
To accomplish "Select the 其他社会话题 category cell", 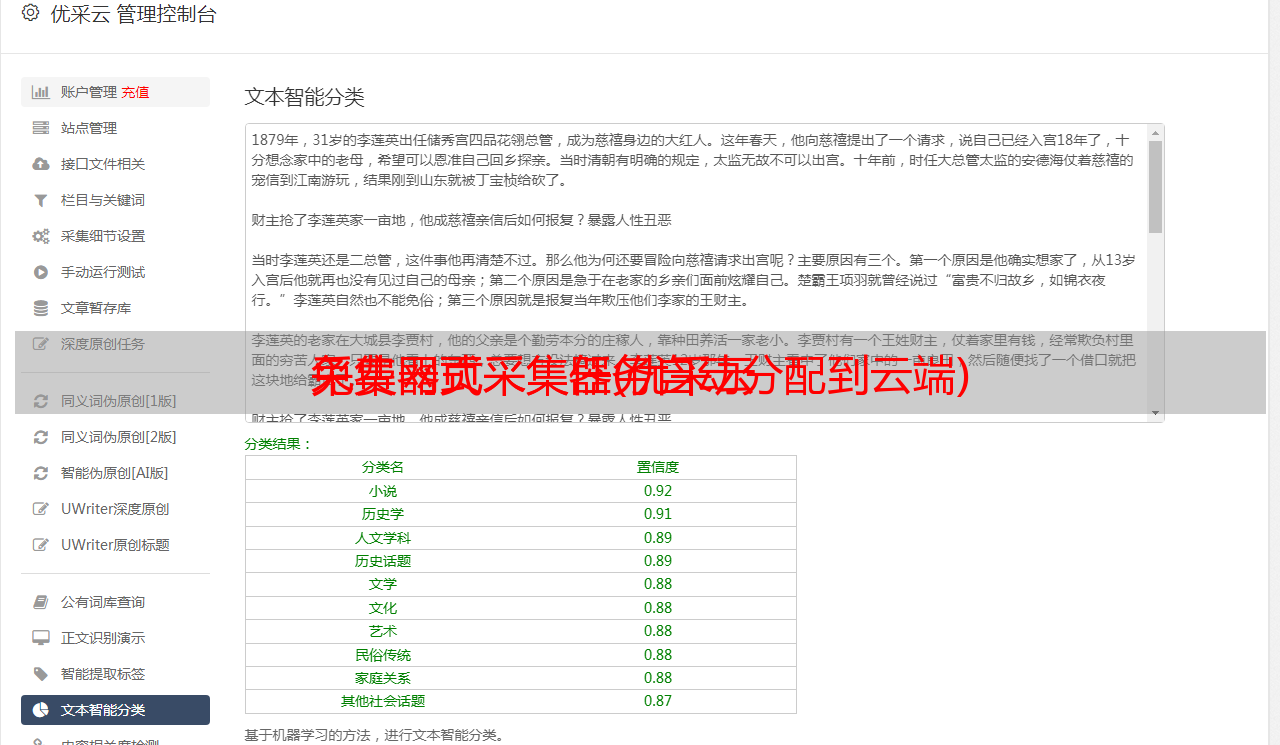I will [x=383, y=701].
